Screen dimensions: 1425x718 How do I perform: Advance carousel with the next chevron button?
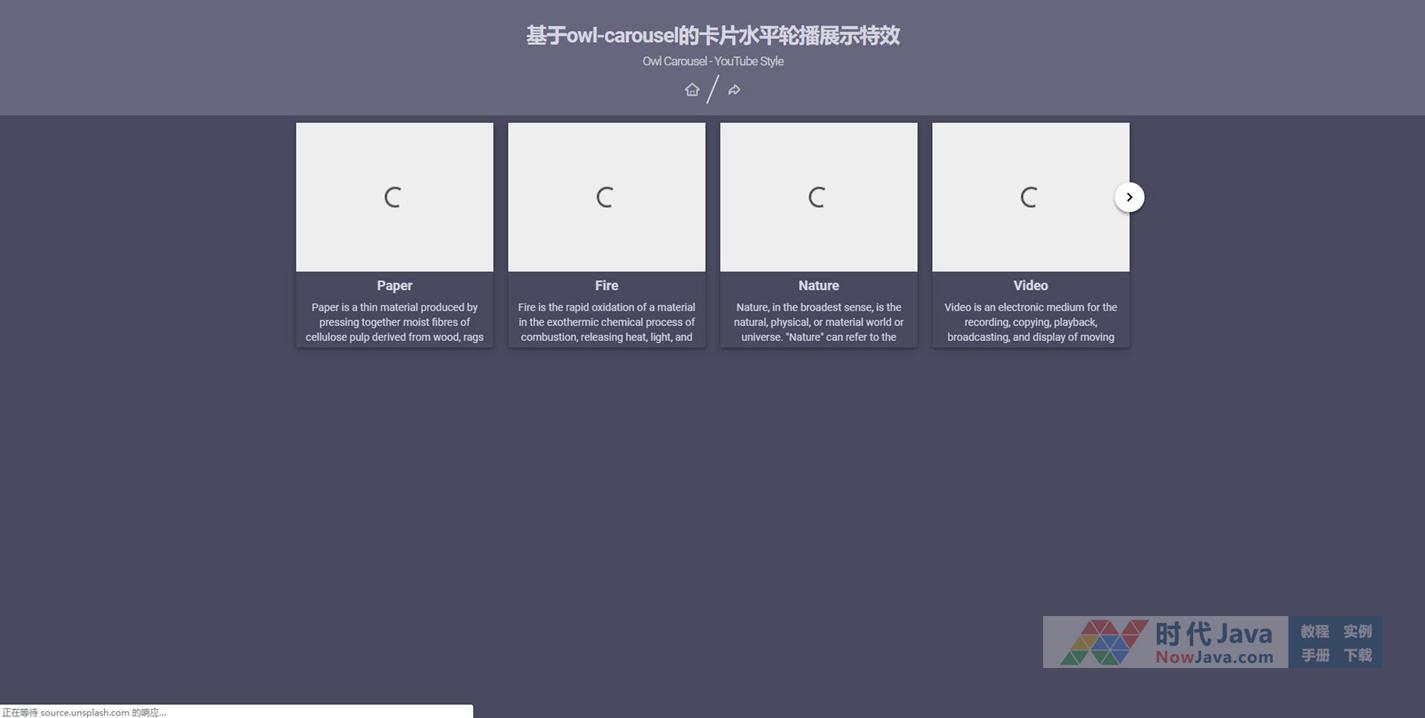pos(1129,197)
